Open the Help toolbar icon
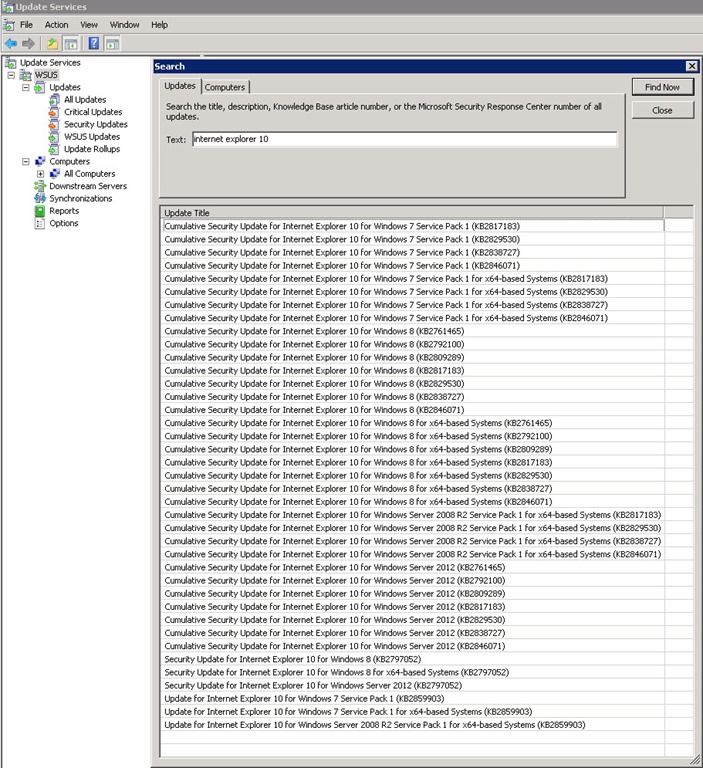Screen dimensions: 703x768 [x=94, y=44]
